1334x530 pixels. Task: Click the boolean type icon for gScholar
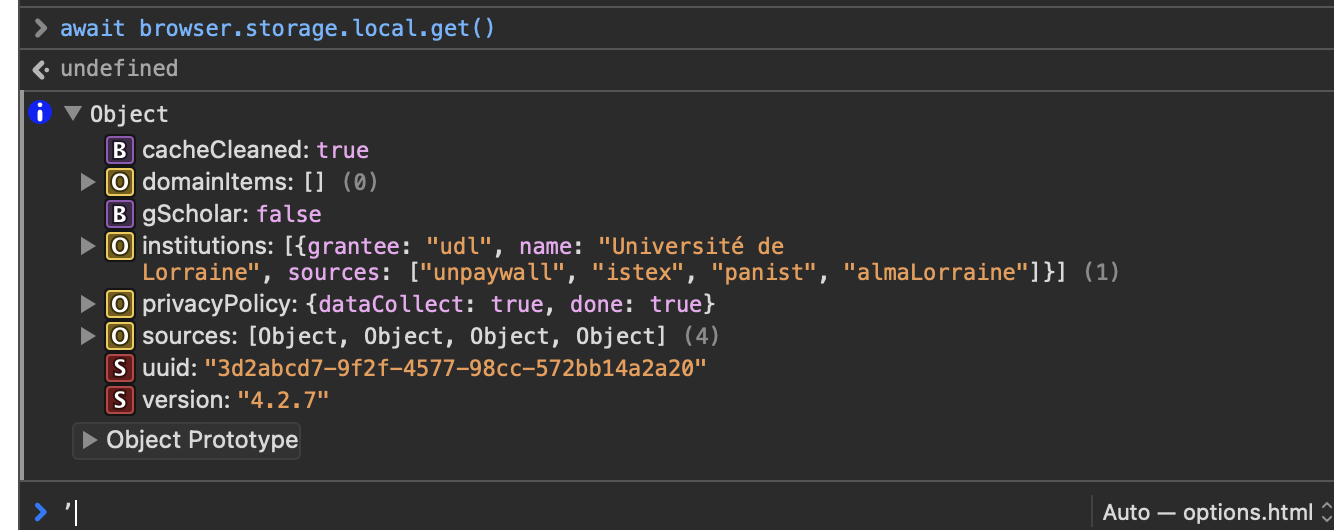(x=120, y=213)
